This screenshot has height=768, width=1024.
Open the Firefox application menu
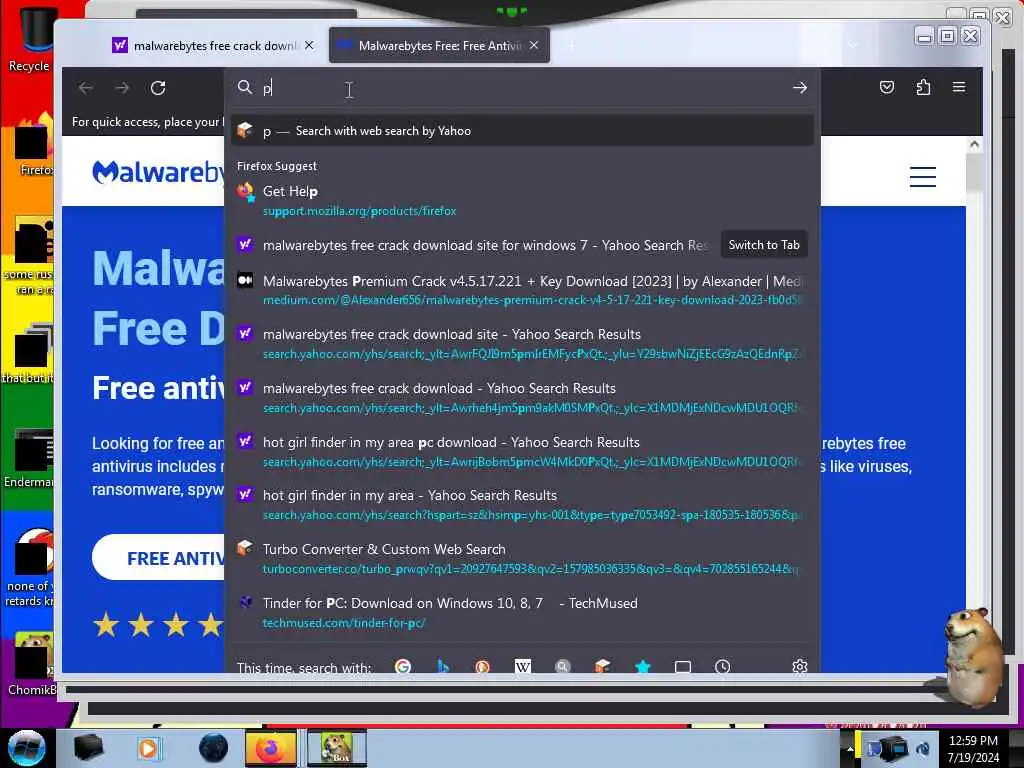click(959, 87)
